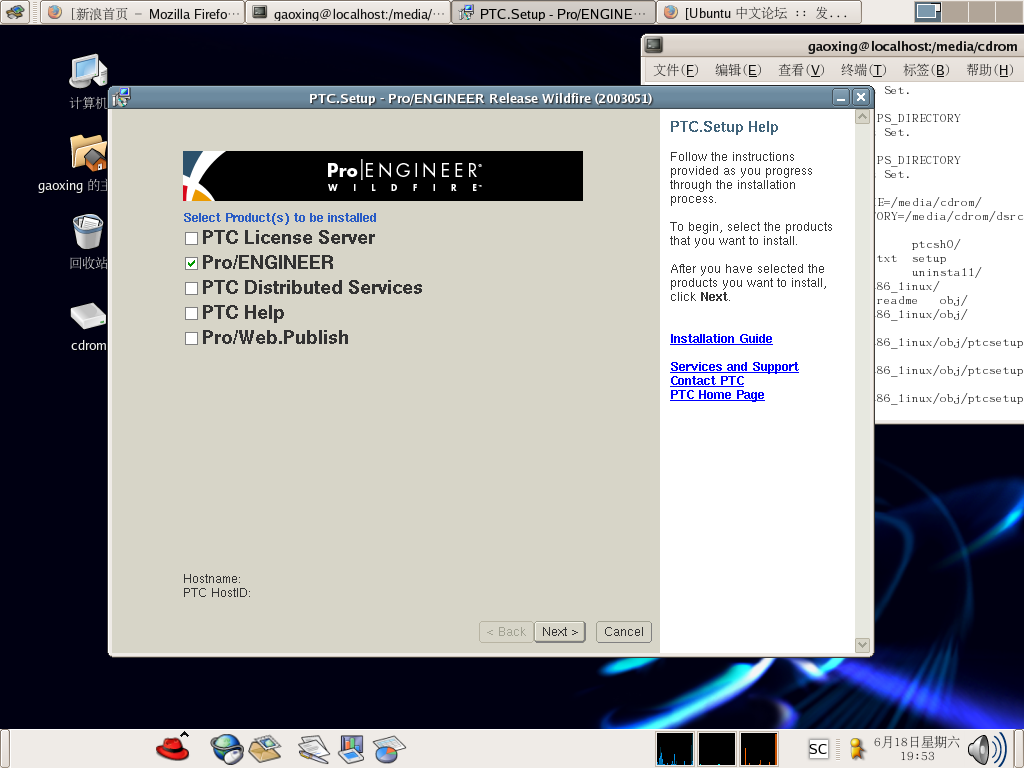Switch to PTC.Setup taskbar window entry

pyautogui.click(x=553, y=12)
